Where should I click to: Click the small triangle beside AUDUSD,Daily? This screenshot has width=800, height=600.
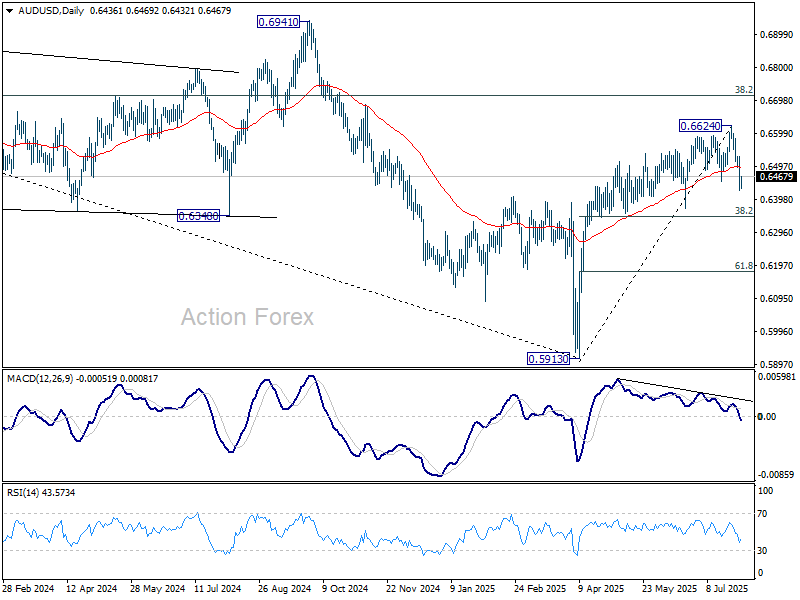11,11
